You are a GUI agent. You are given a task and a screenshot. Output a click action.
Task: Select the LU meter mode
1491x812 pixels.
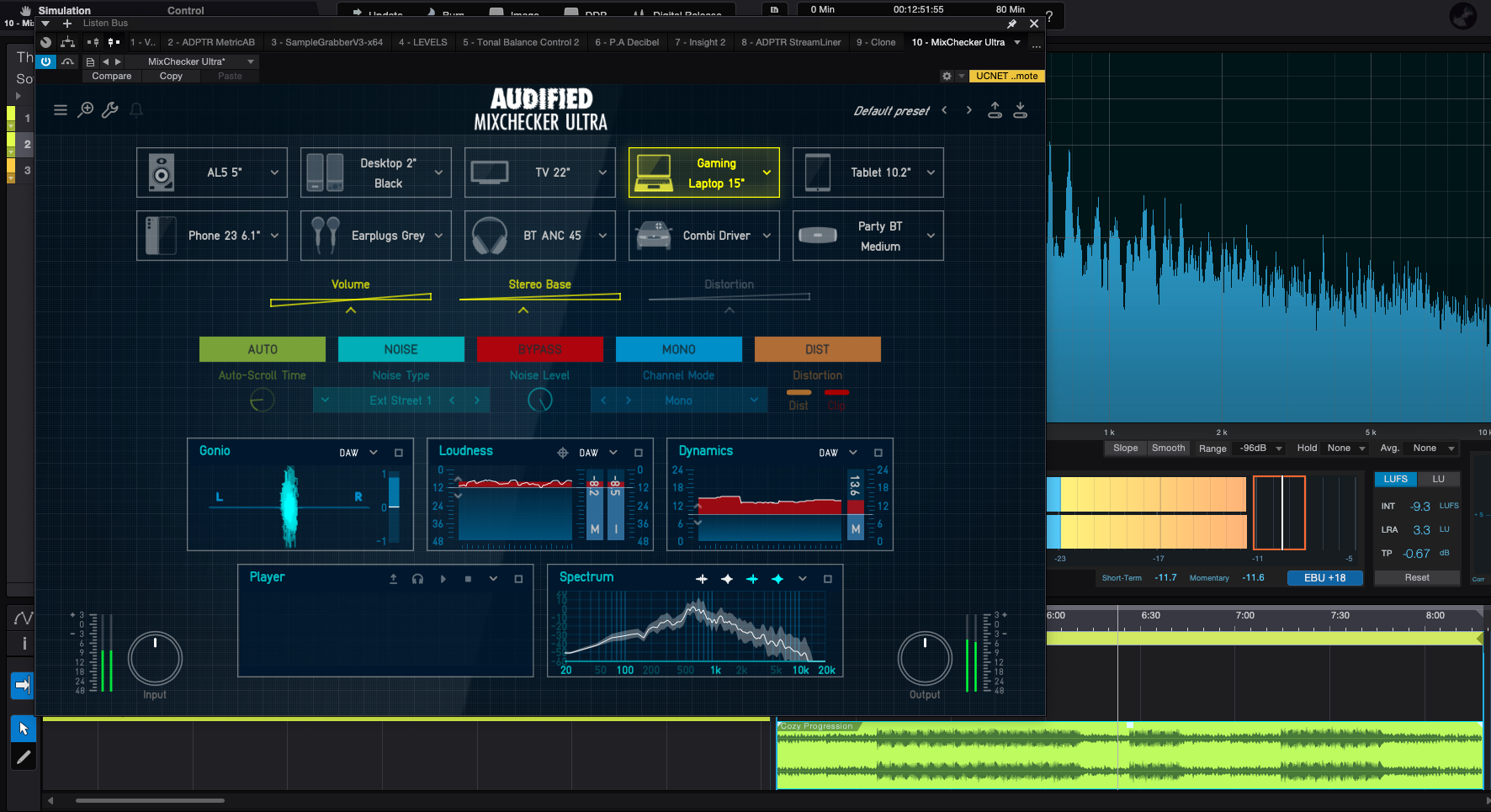(x=1438, y=479)
